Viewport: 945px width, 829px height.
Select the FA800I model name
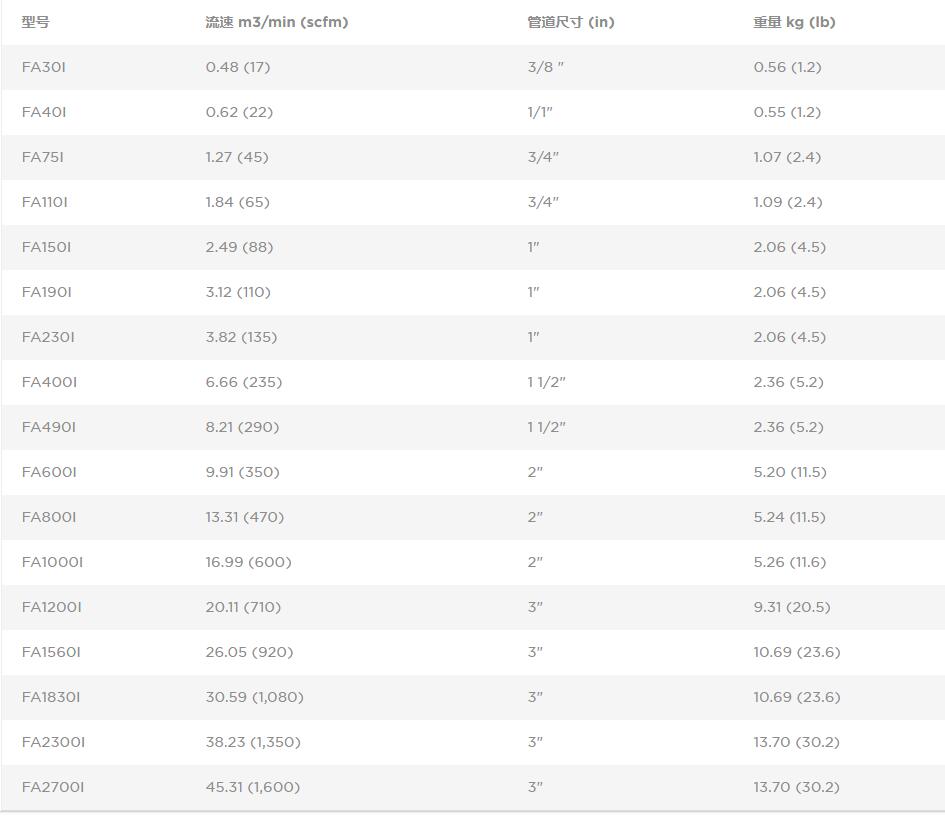(x=49, y=517)
